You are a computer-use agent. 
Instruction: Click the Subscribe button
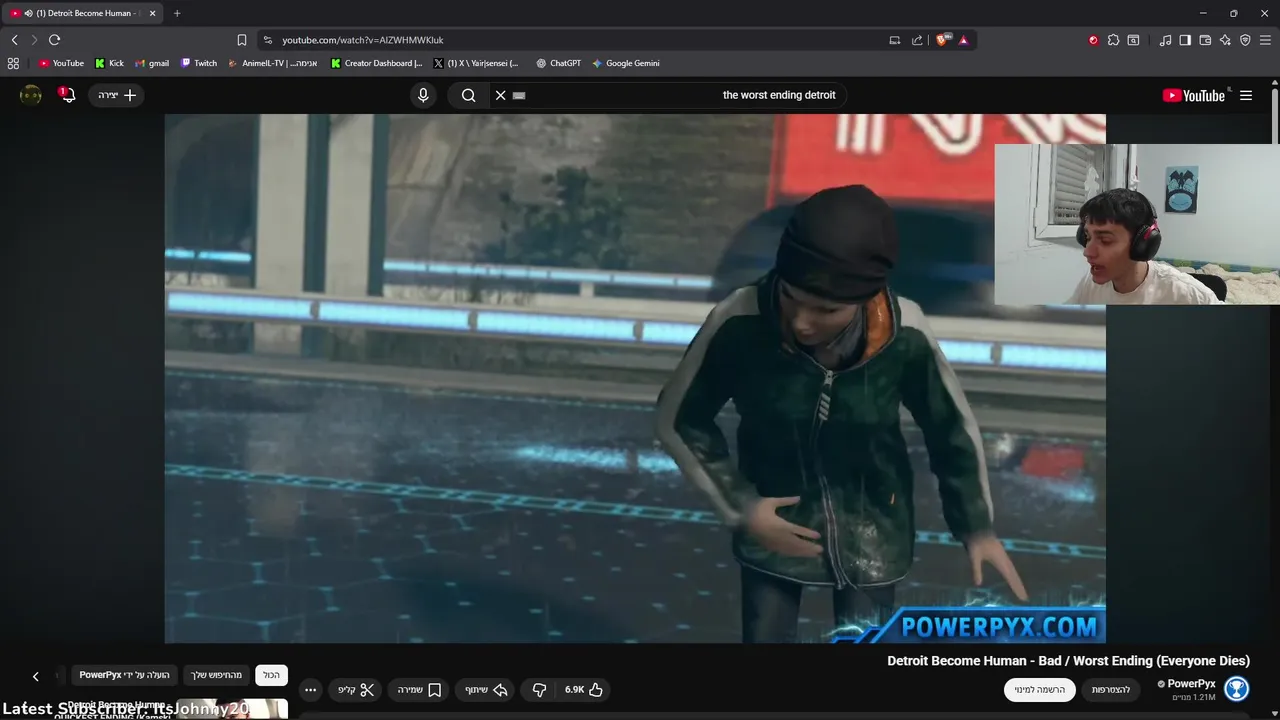(x=1040, y=690)
